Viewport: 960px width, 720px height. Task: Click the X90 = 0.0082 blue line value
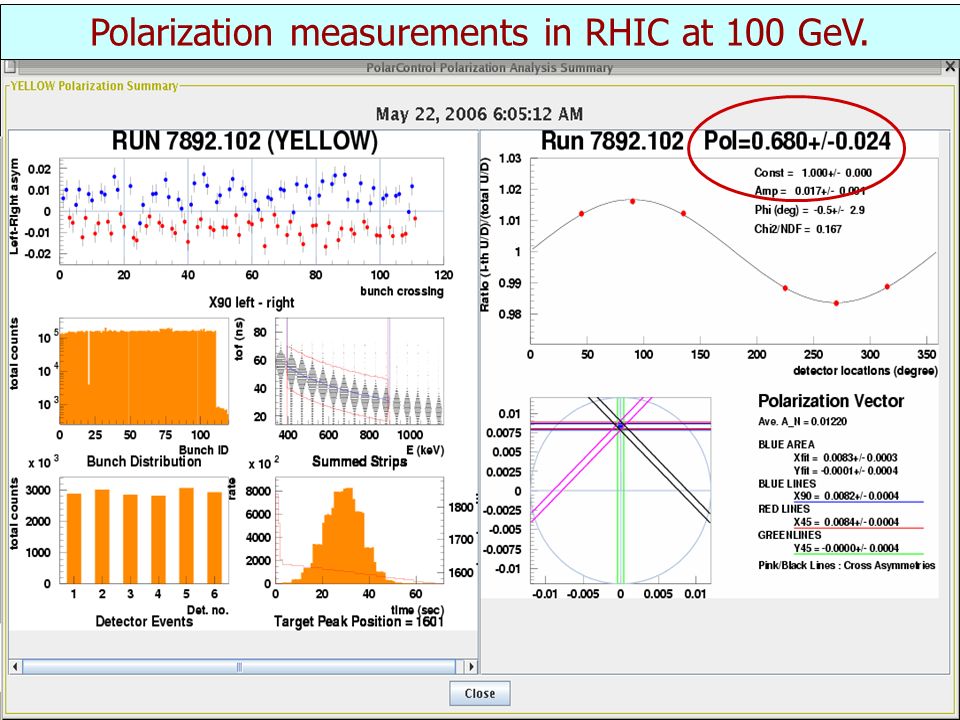846,496
